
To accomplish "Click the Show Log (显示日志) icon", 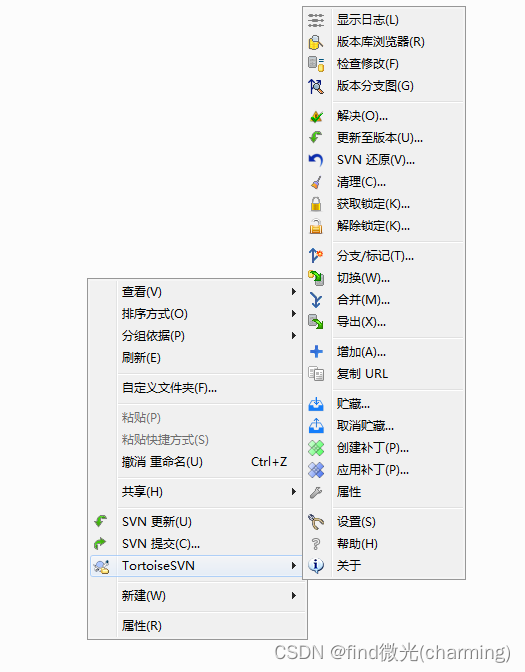I will click(316, 20).
